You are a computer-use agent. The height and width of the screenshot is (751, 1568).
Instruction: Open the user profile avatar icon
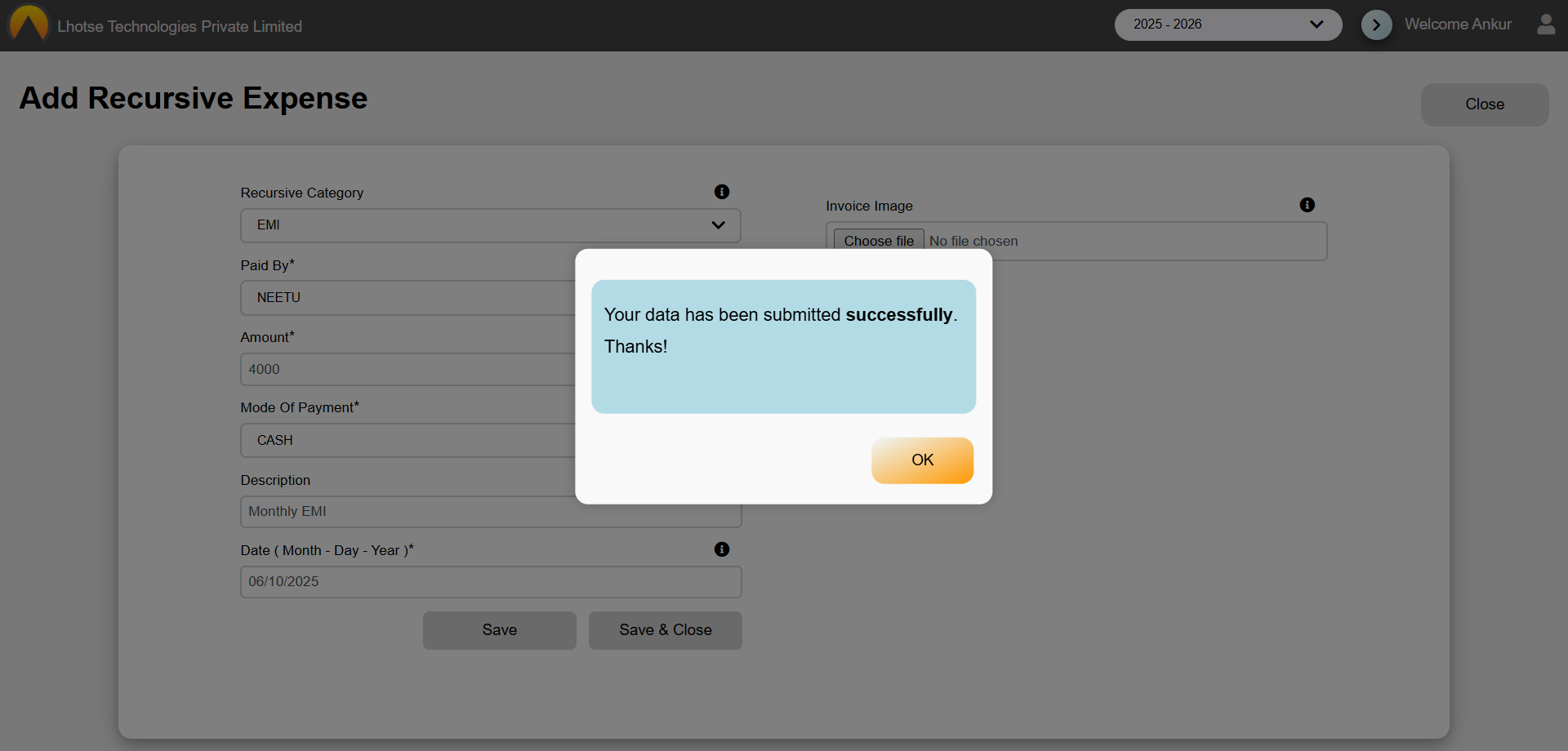(1546, 24)
